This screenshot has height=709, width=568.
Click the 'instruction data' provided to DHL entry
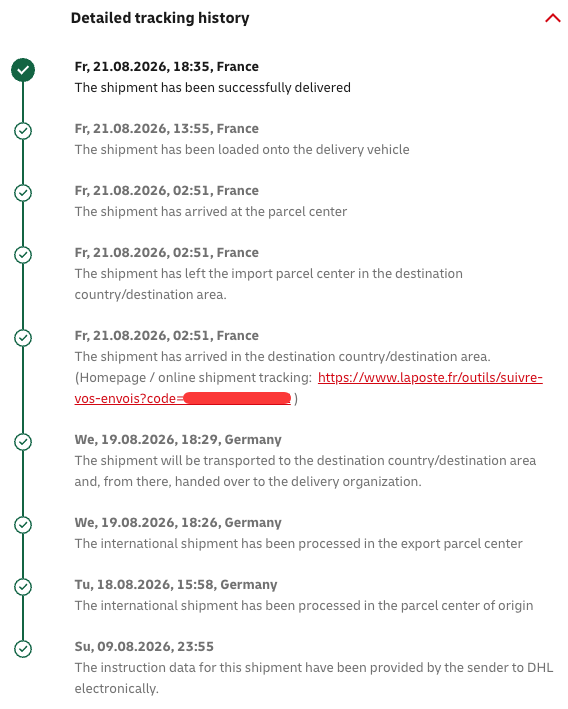click(x=314, y=678)
